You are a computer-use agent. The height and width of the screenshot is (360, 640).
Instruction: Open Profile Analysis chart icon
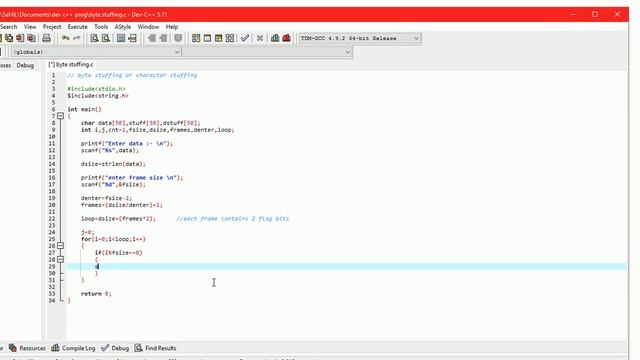275,38
